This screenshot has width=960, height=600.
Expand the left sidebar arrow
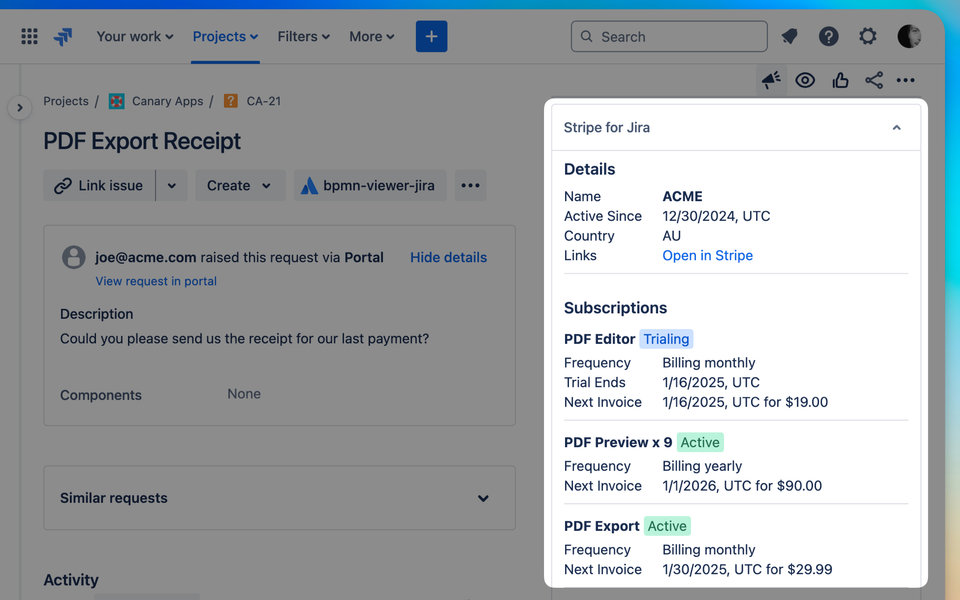(x=20, y=108)
